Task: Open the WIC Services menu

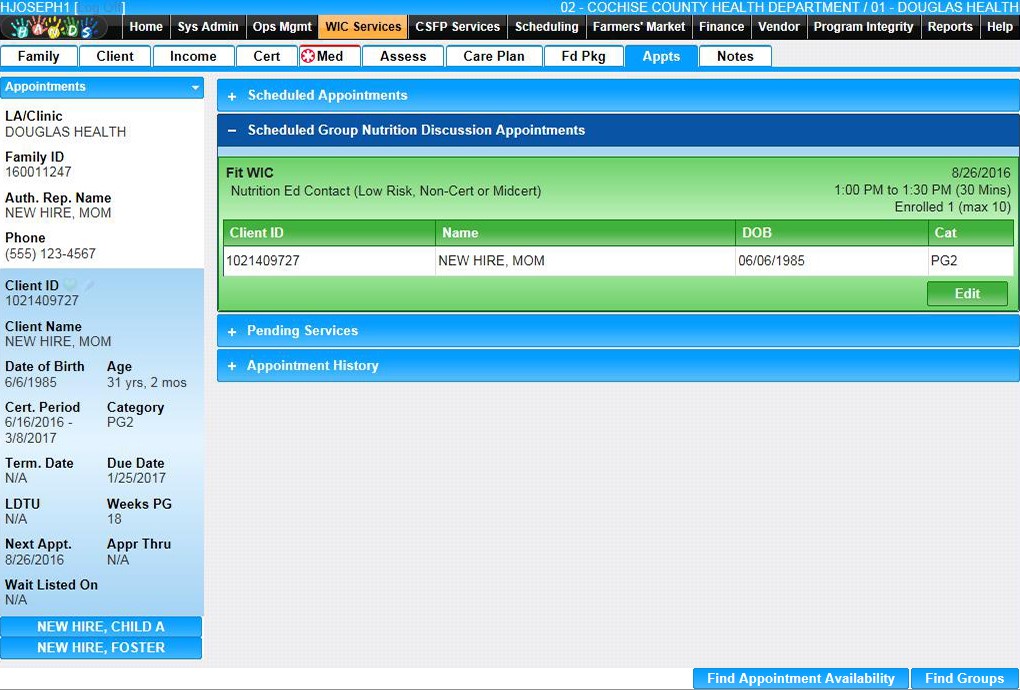Action: tap(363, 27)
